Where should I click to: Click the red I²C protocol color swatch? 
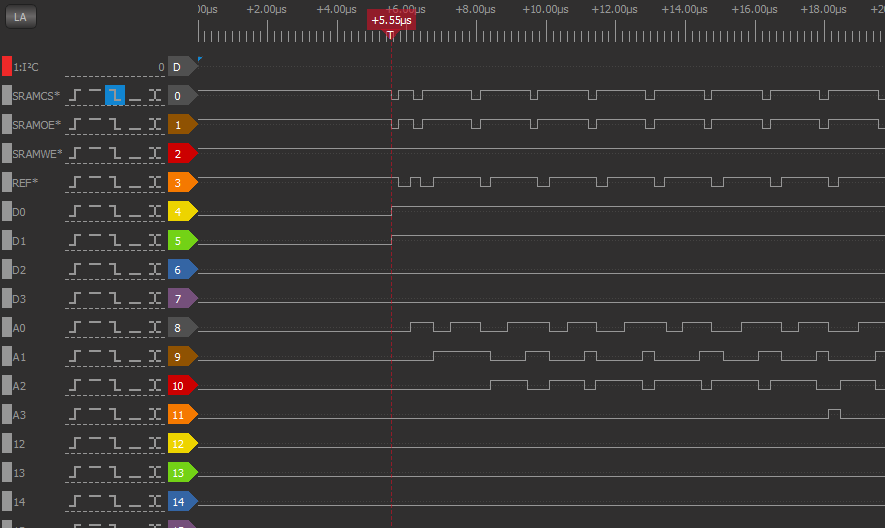[x=7, y=67]
